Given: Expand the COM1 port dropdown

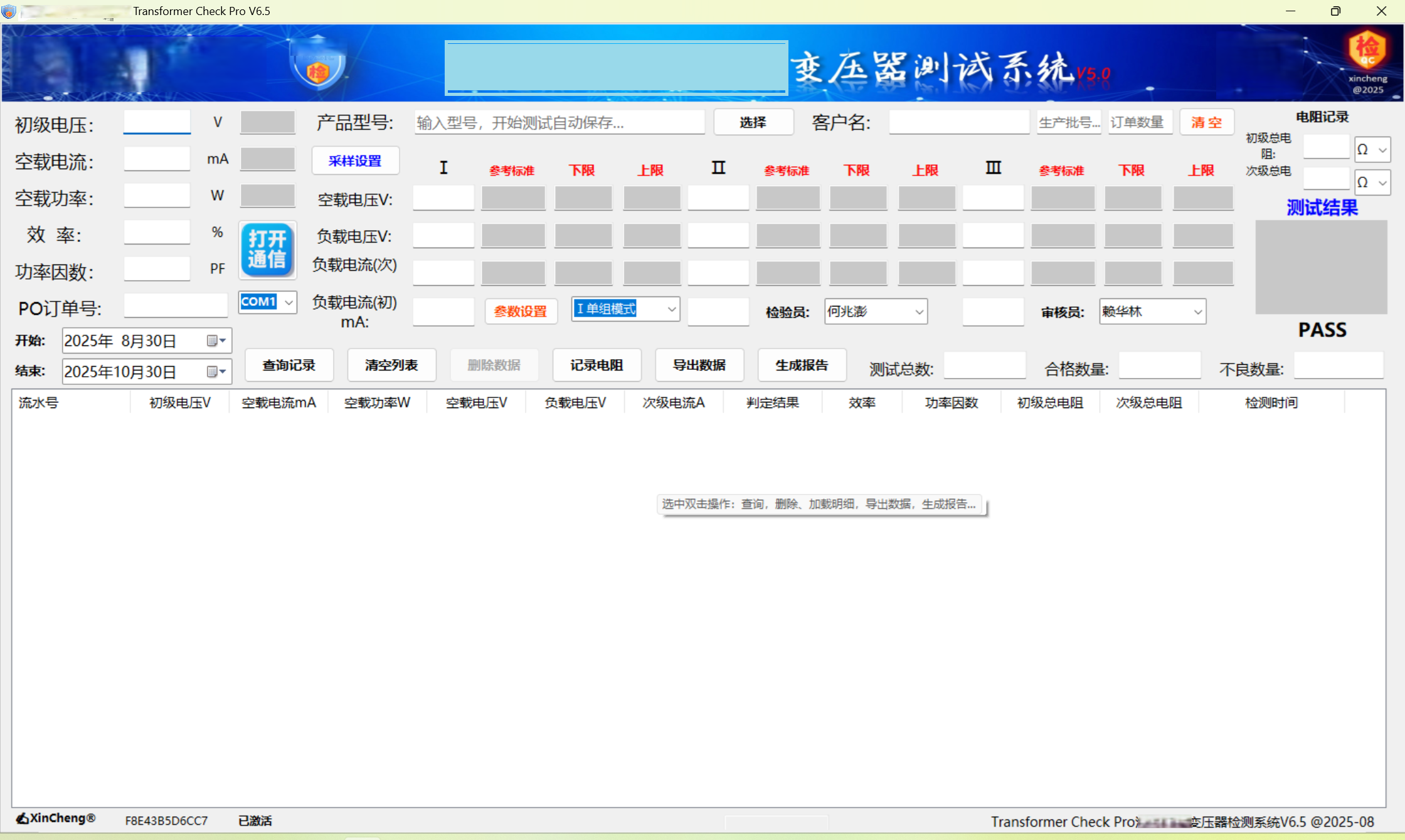Looking at the screenshot, I should [289, 302].
